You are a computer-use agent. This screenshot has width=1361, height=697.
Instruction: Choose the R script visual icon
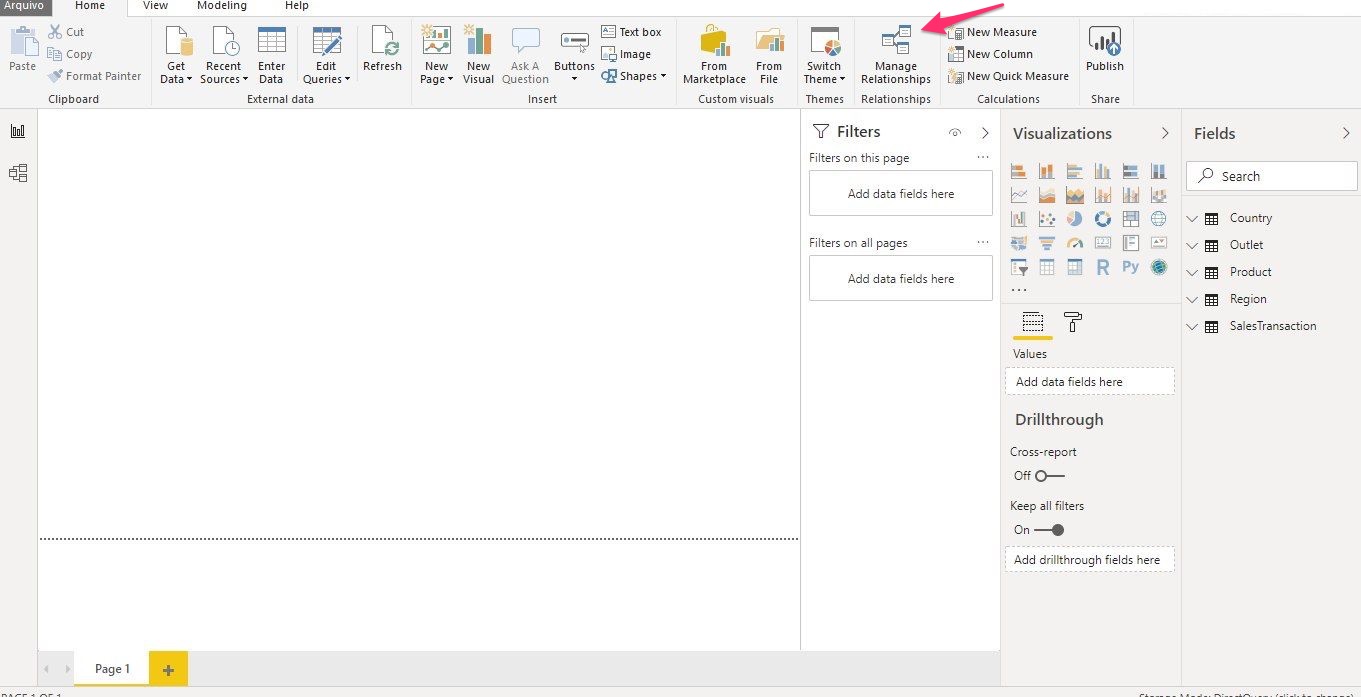coord(1102,267)
